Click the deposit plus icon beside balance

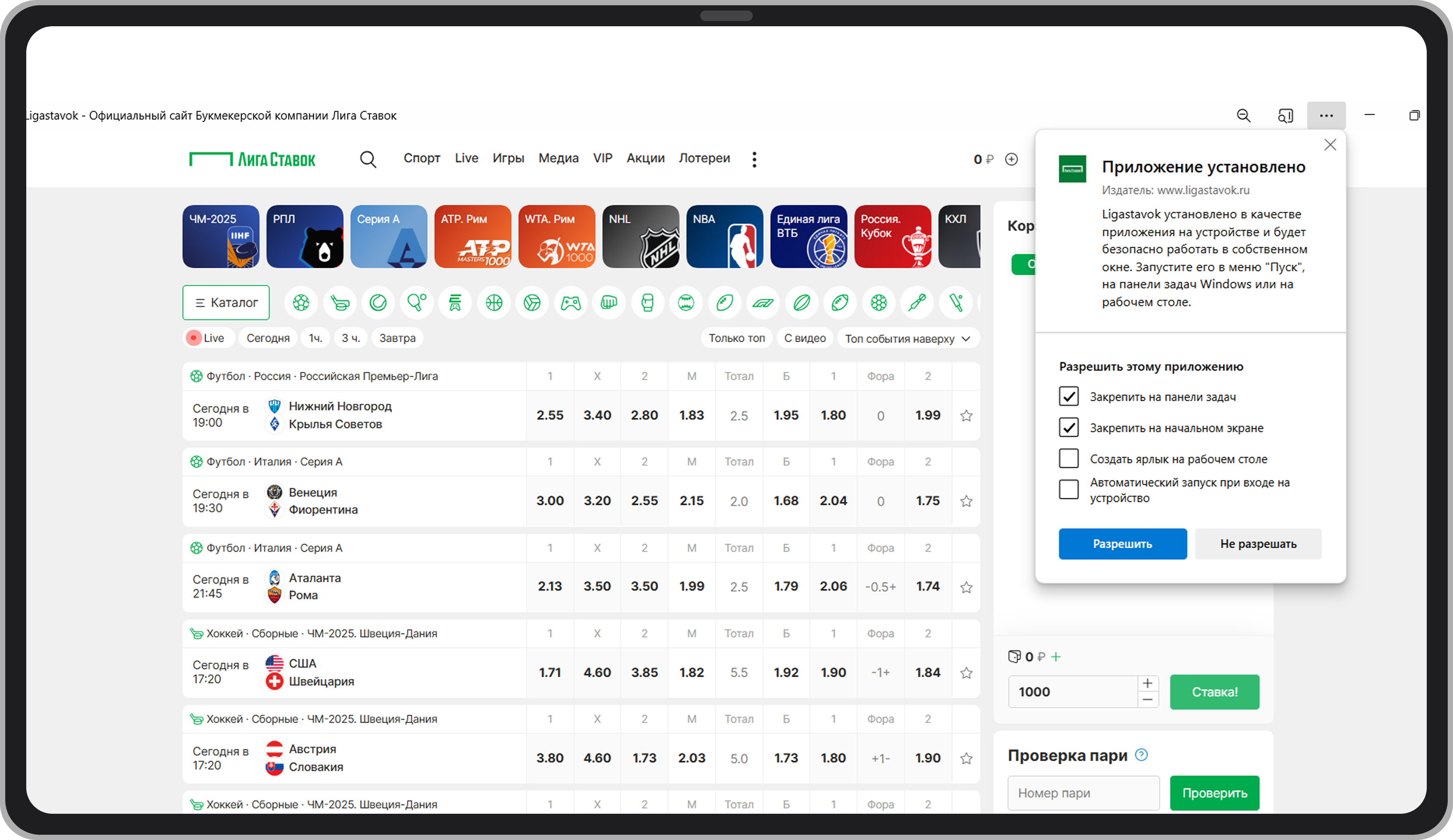[1011, 159]
